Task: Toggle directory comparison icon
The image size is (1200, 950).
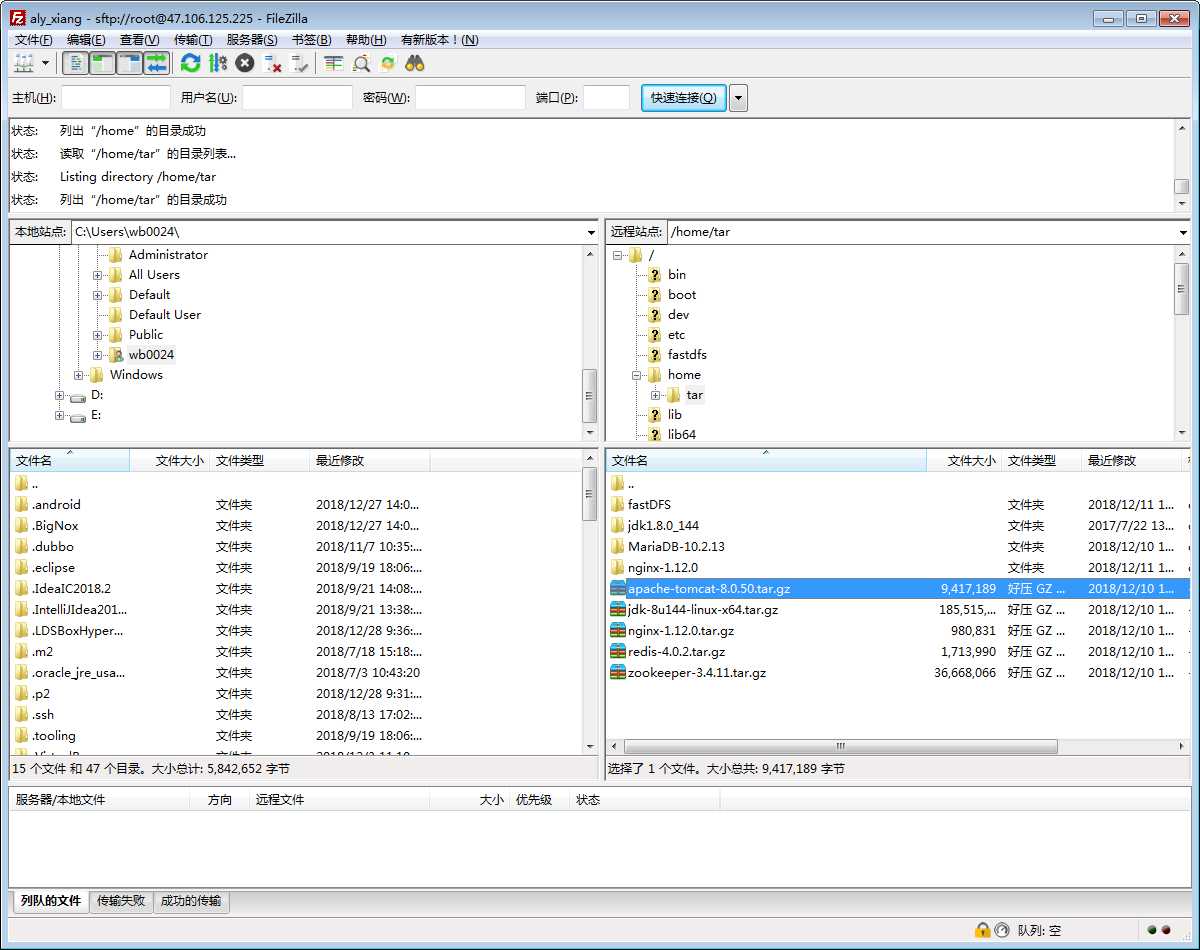Action: tap(361, 63)
